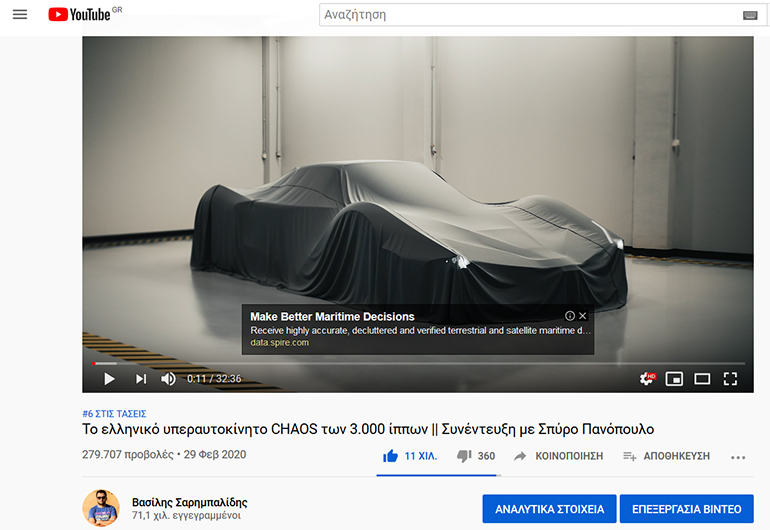Close the maritime ad overlay
This screenshot has height=530, width=770.
[x=583, y=316]
